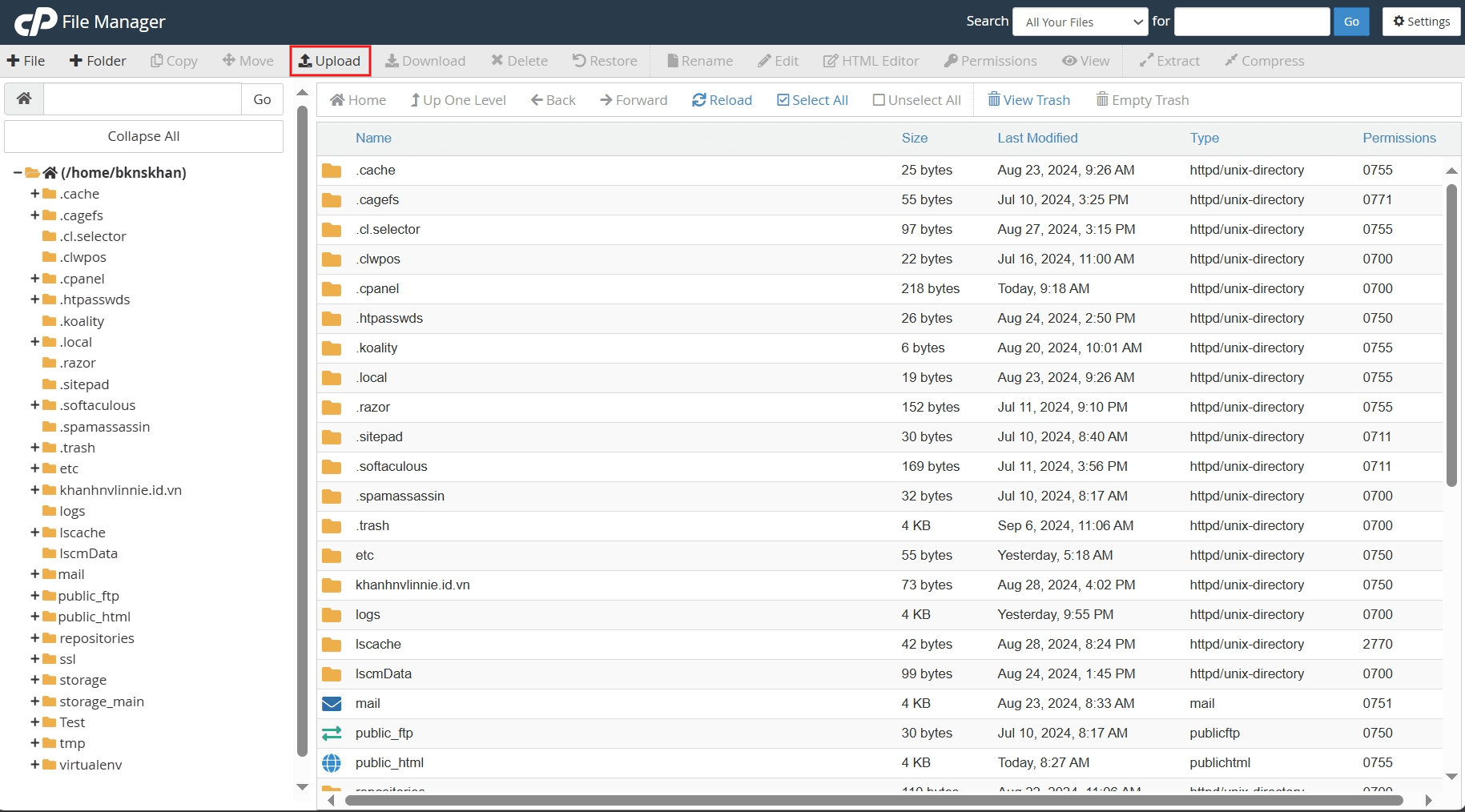Viewport: 1465px width, 812px height.
Task: Sort files by Last Modified column
Action: click(1037, 138)
